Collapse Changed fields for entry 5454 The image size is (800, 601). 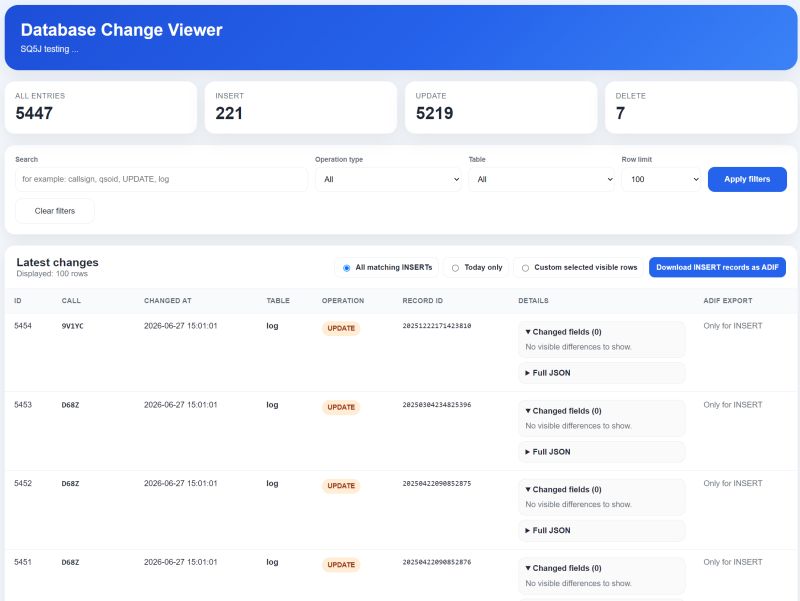(x=563, y=332)
